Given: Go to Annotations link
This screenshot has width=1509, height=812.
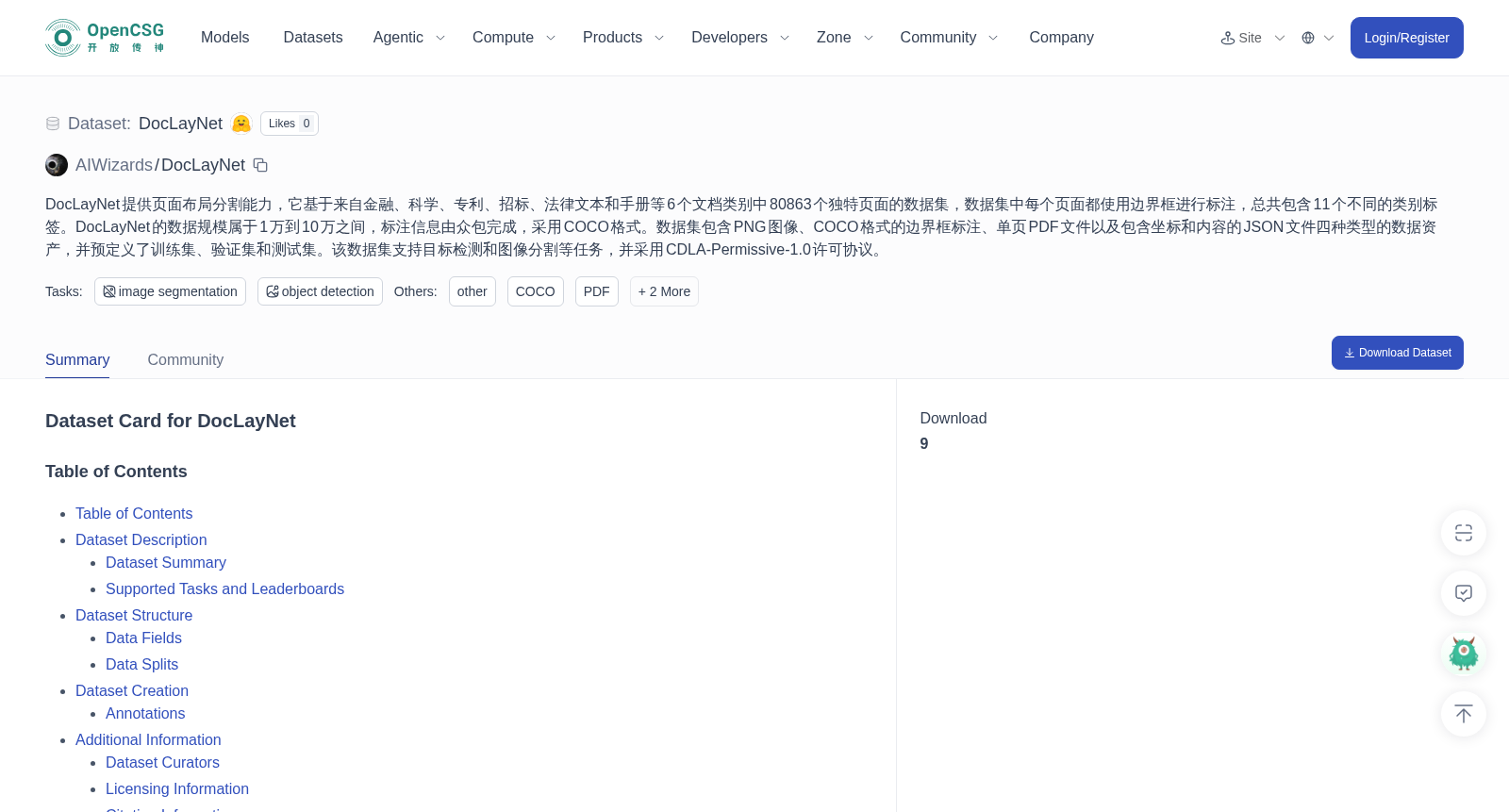Looking at the screenshot, I should click(x=145, y=714).
